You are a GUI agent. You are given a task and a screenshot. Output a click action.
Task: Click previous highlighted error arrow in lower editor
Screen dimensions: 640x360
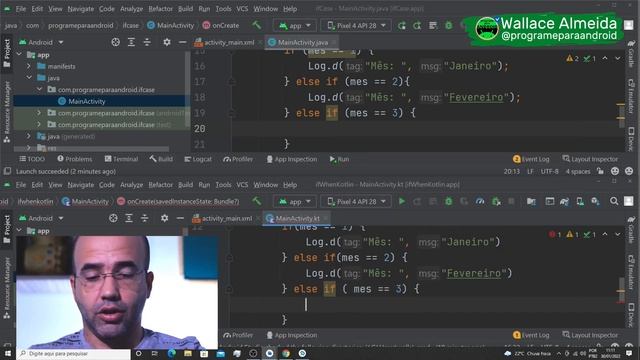click(x=605, y=235)
